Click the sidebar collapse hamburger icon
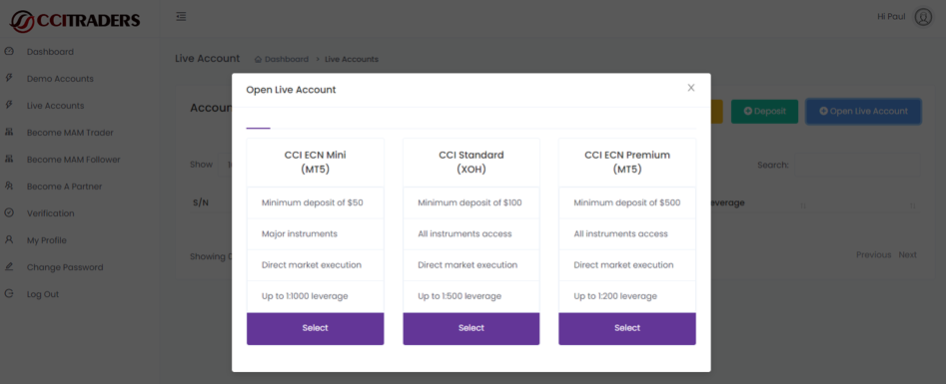The image size is (946, 384). tap(181, 17)
